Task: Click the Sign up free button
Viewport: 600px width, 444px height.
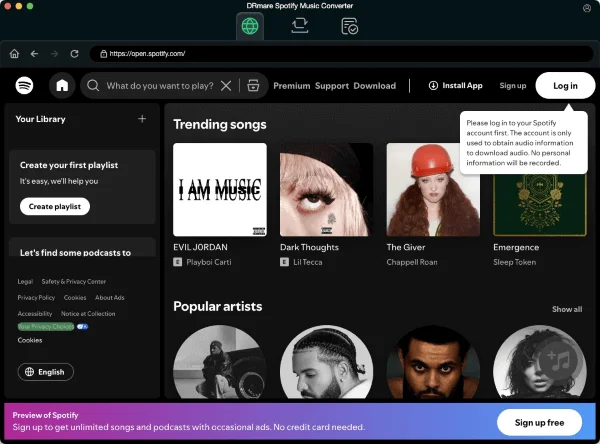Action: coord(540,423)
